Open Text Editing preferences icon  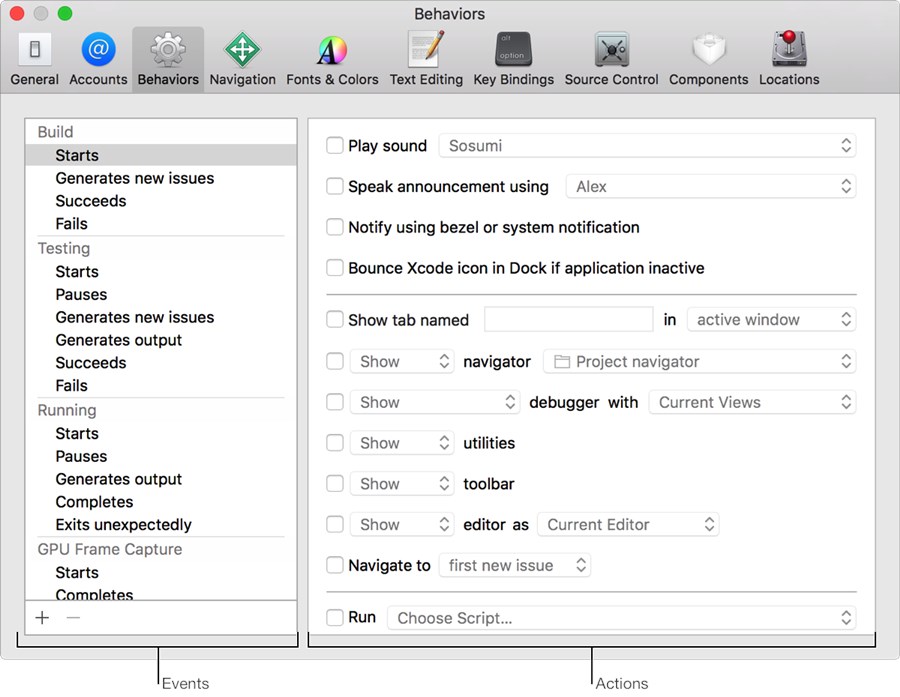tap(426, 49)
